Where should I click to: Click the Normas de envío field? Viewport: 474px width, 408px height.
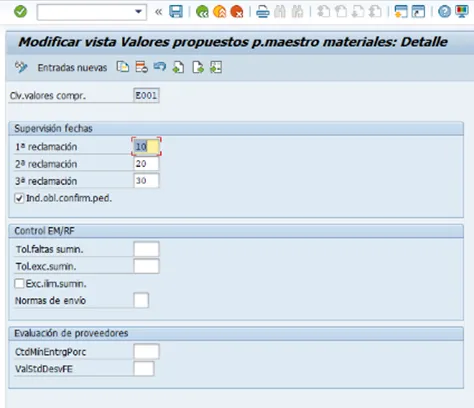point(141,300)
